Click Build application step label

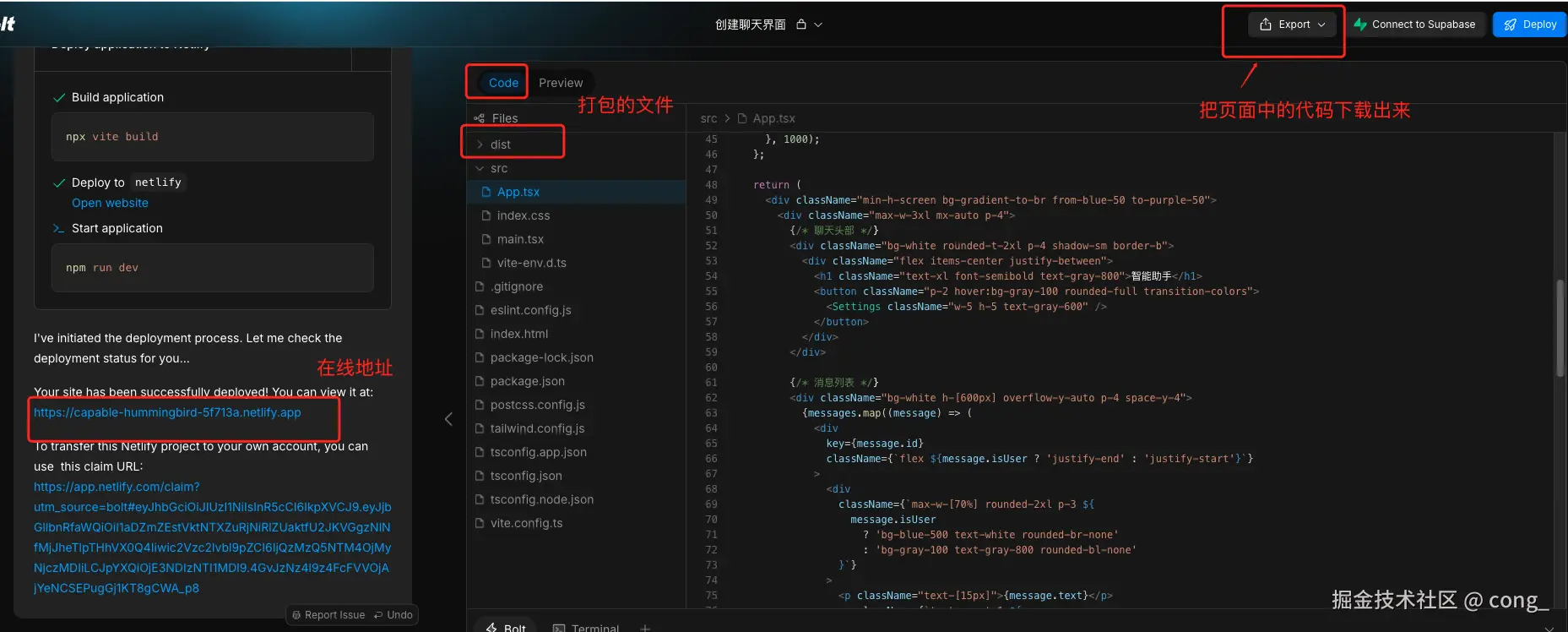[117, 97]
